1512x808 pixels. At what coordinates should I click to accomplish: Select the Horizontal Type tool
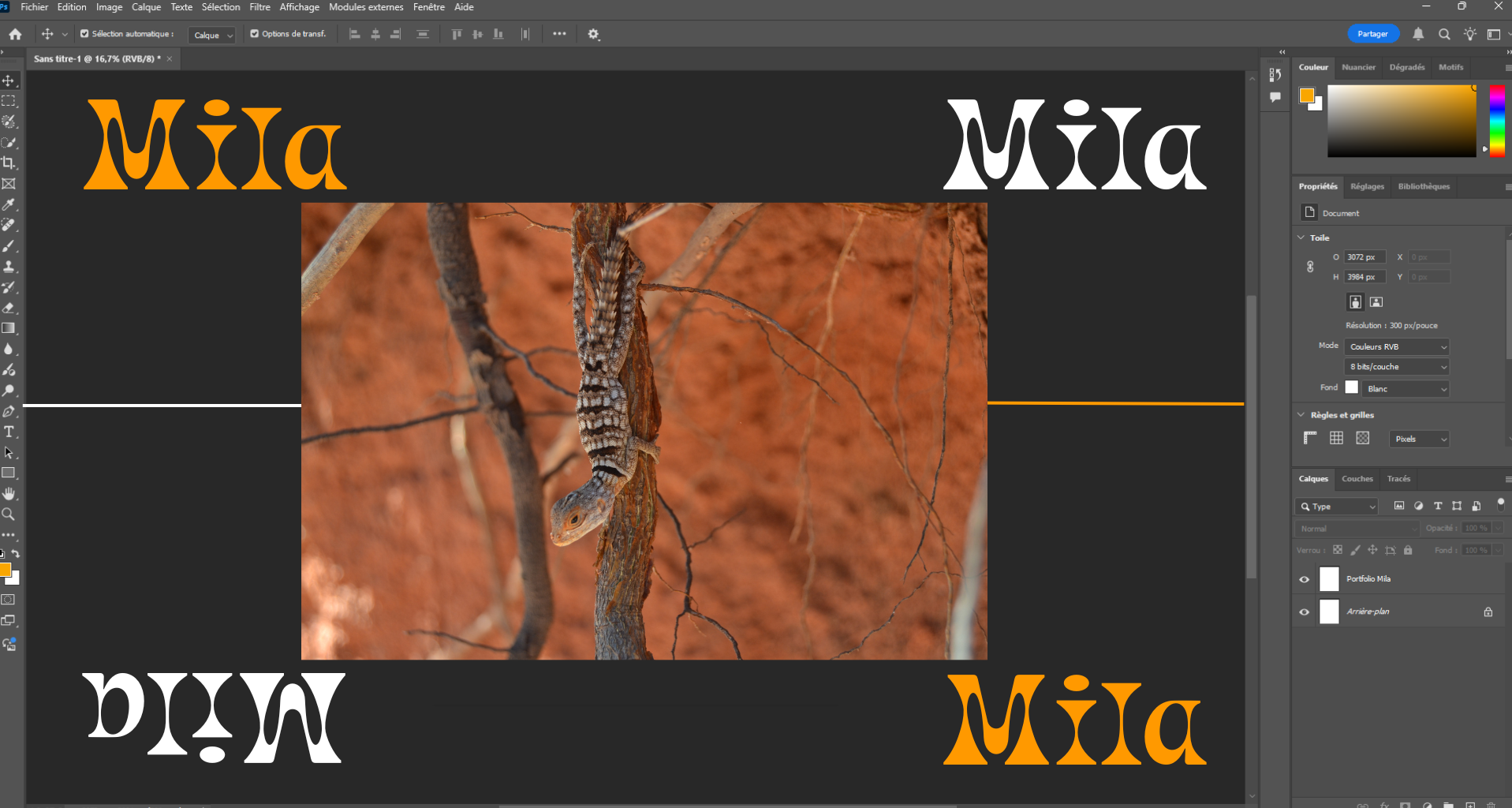(9, 432)
